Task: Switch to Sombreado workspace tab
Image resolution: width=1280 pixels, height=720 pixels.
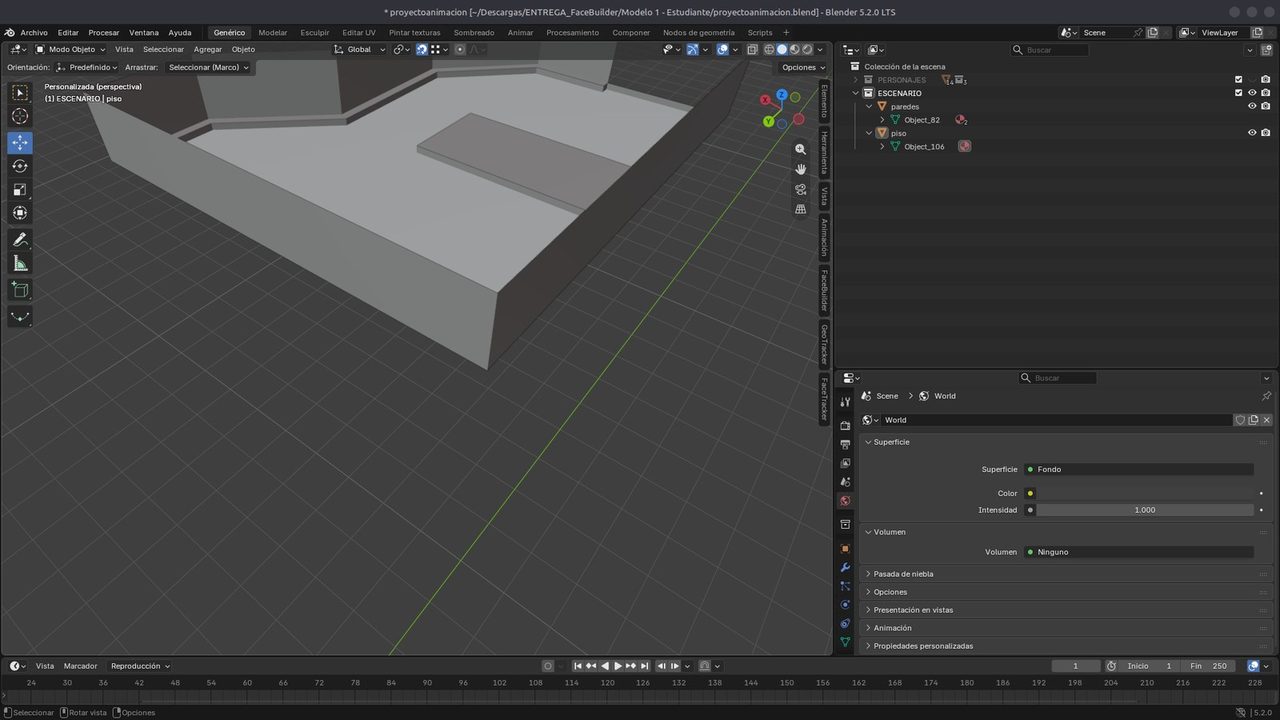Action: pos(474,32)
